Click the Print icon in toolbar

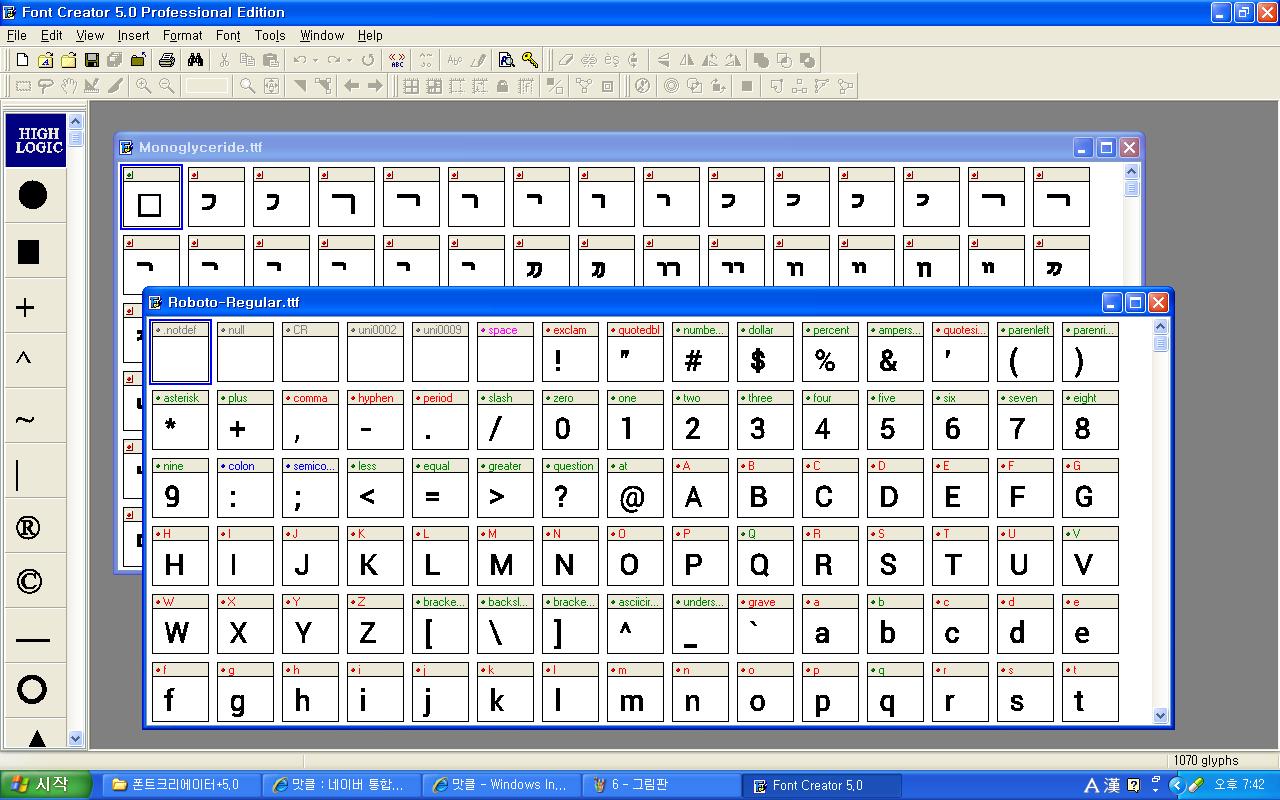pyautogui.click(x=167, y=60)
